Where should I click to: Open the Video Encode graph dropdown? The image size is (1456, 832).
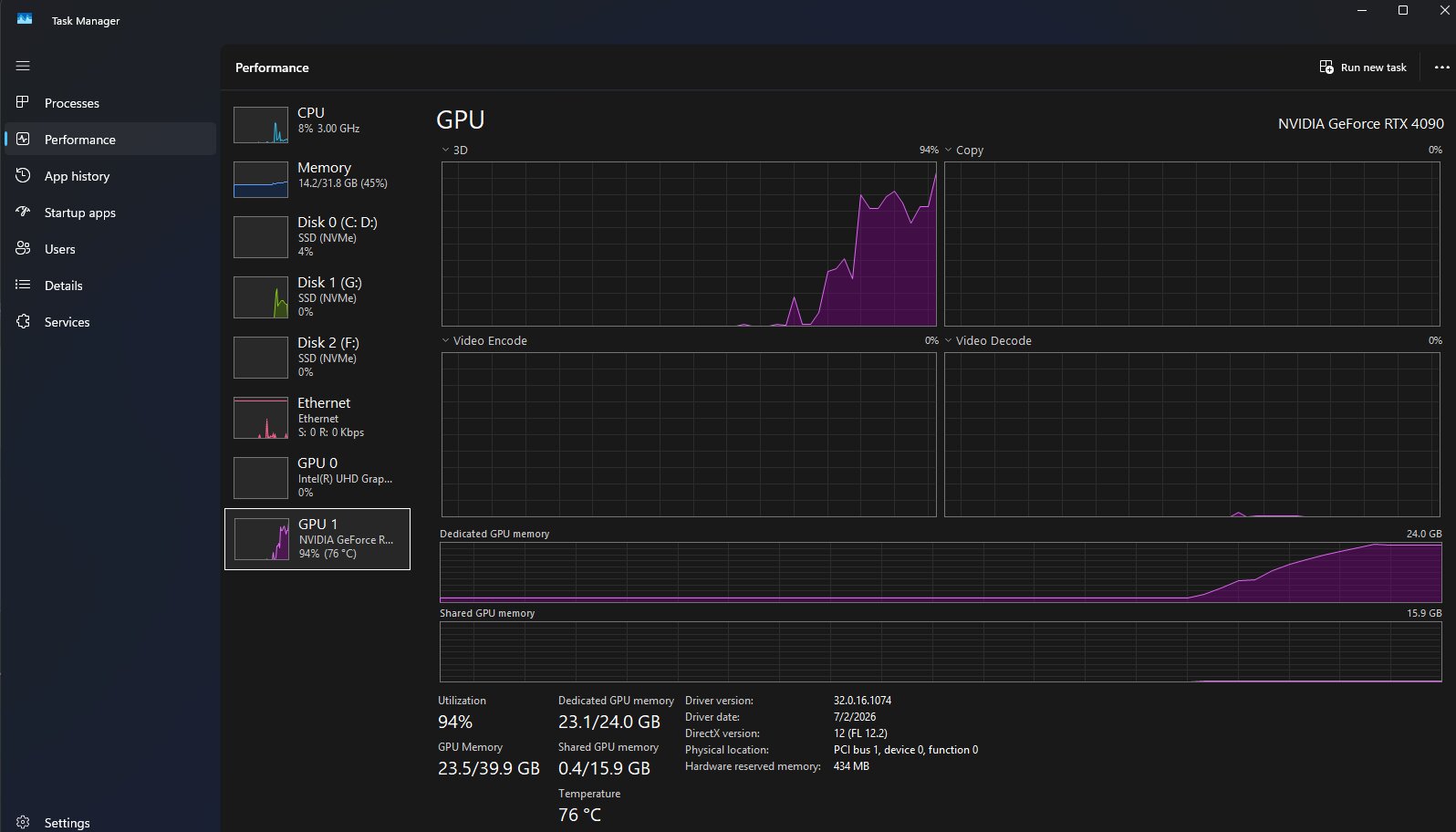coord(445,340)
